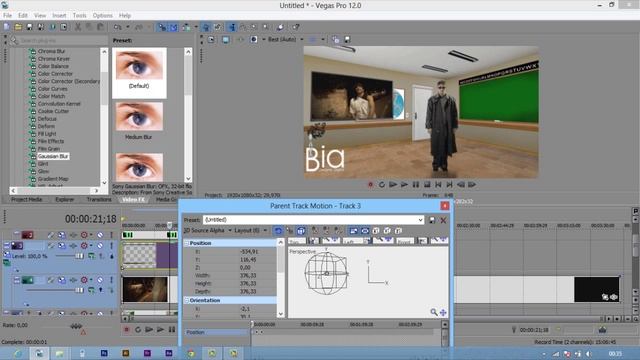Toggle Enable Rotation in Track Motion dialog
640x360 pixels.
coord(278,231)
